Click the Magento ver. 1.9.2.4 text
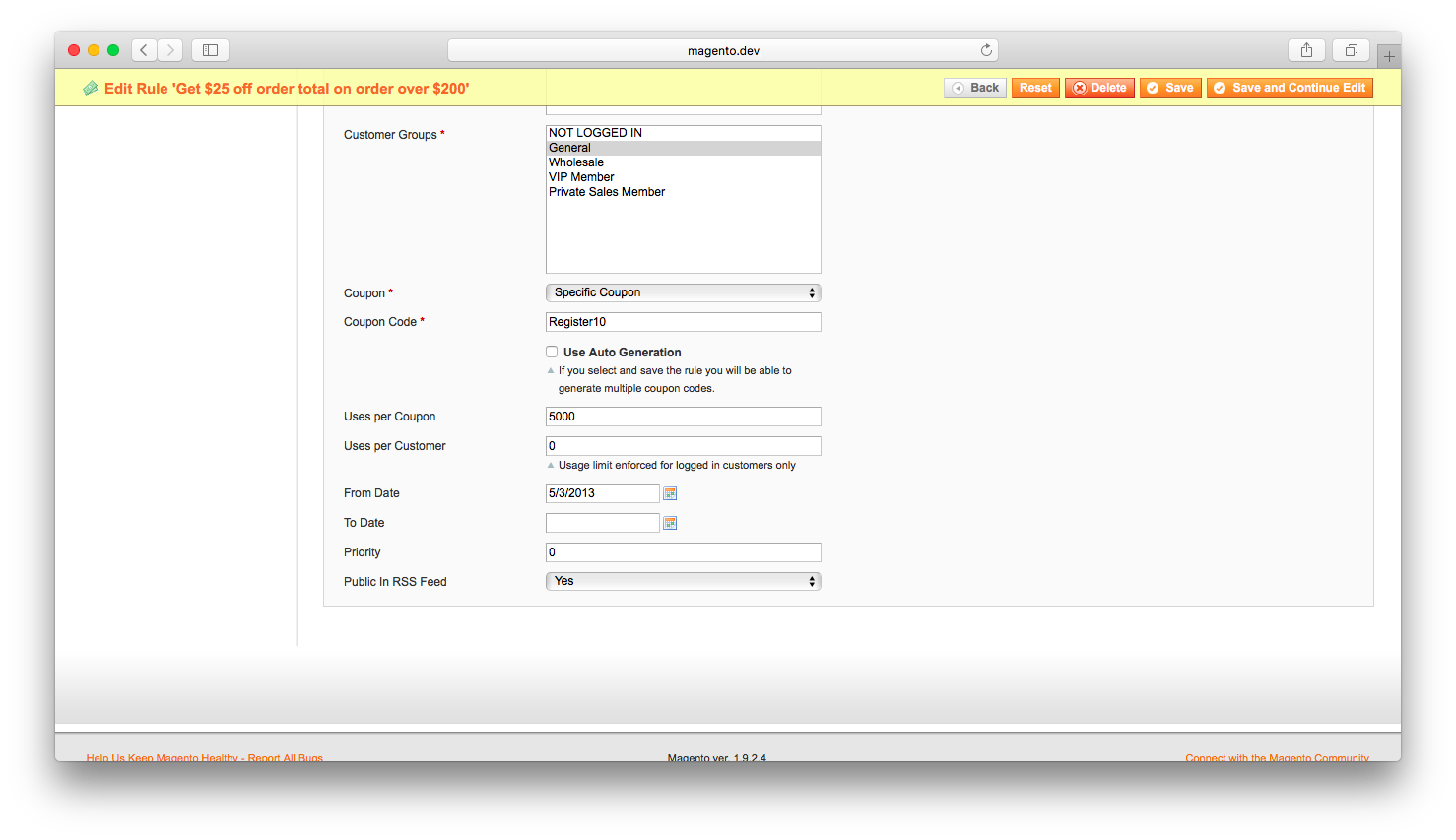Image resolution: width=1456 pixels, height=840 pixels. (716, 757)
